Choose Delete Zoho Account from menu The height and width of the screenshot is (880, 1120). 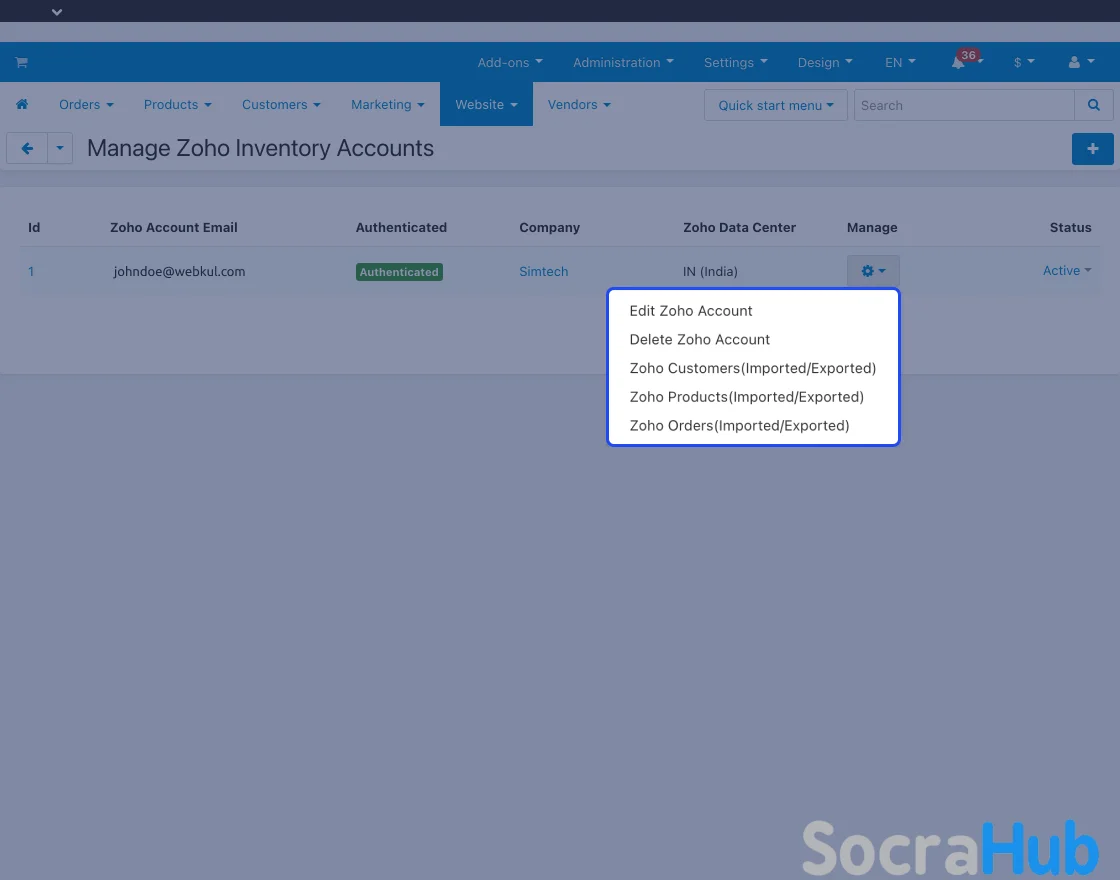click(x=699, y=340)
